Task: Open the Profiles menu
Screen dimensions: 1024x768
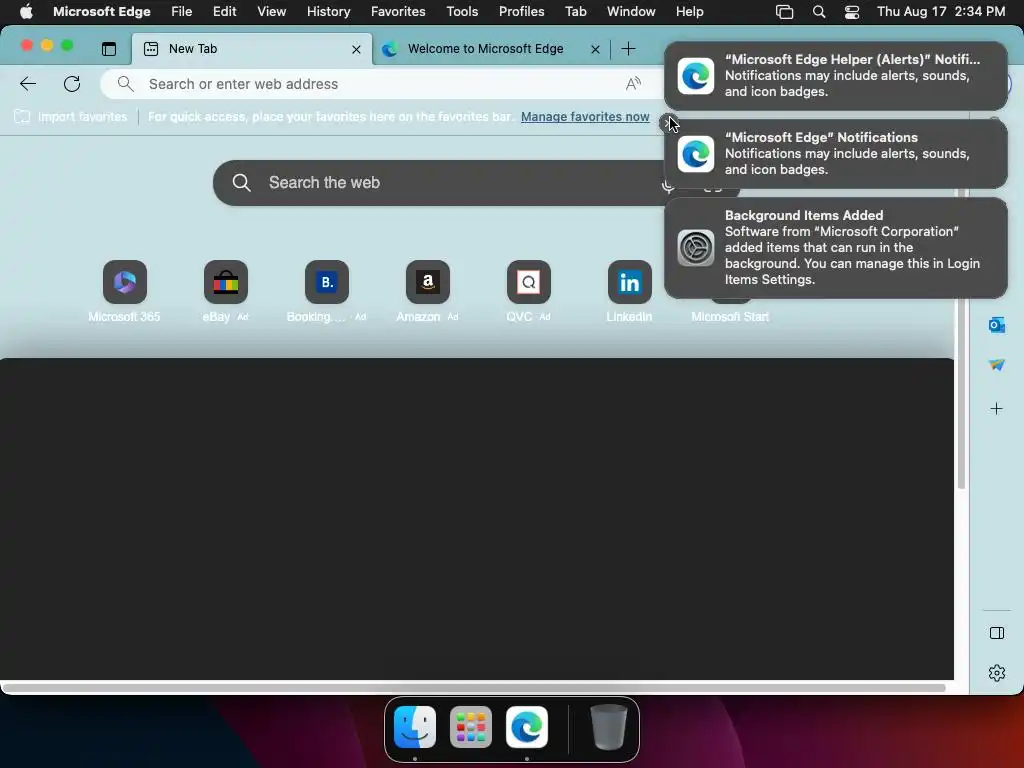Action: click(521, 12)
